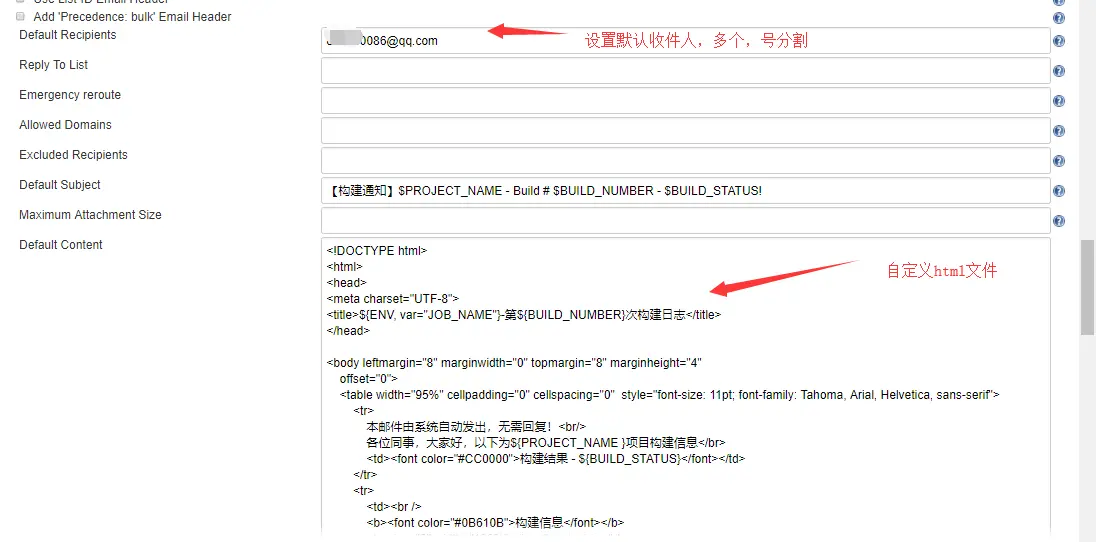Viewport: 1096px width, 542px height.
Task: Show help for Emergency reroute field
Action: [1059, 101]
